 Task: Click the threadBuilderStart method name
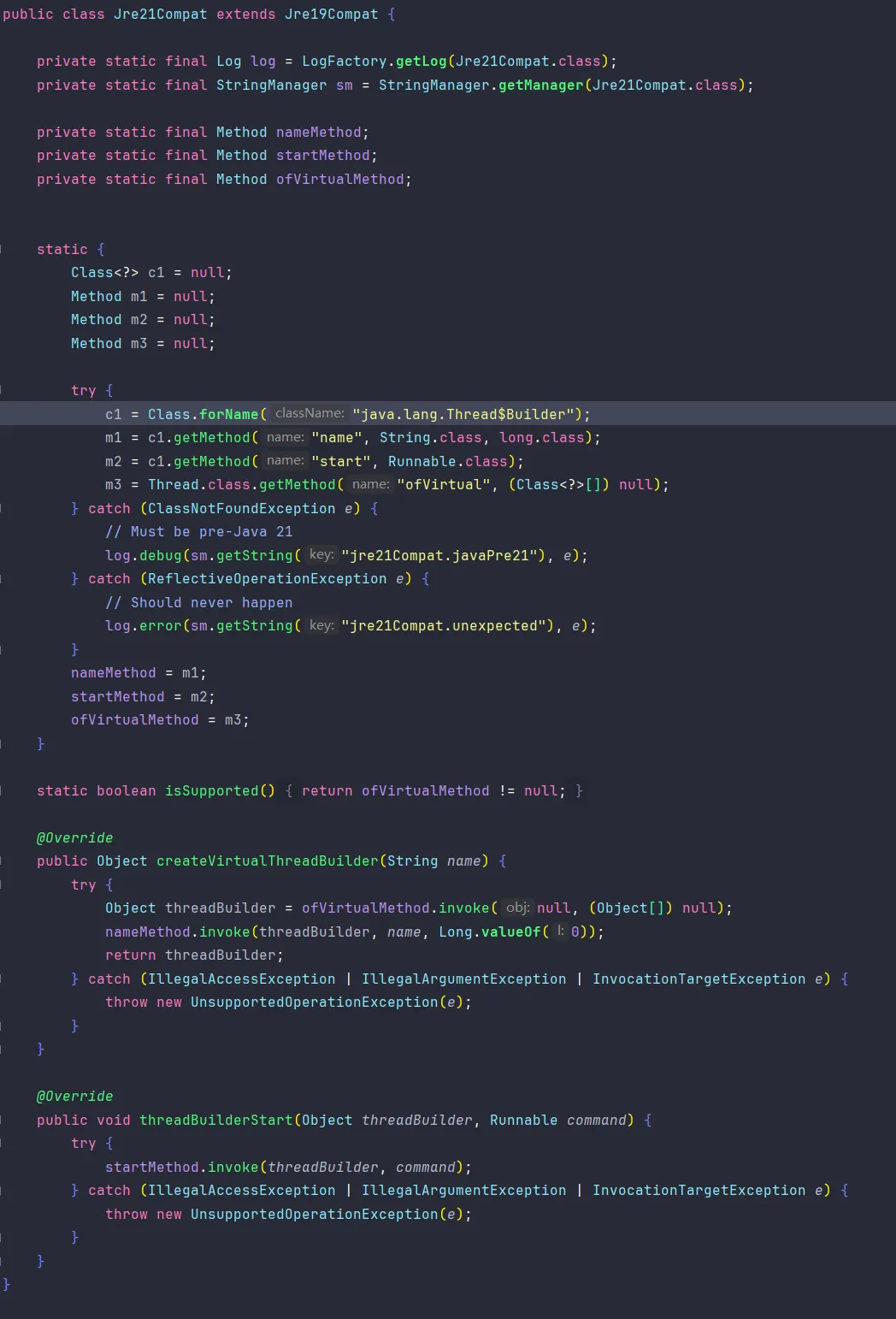pyautogui.click(x=216, y=1121)
